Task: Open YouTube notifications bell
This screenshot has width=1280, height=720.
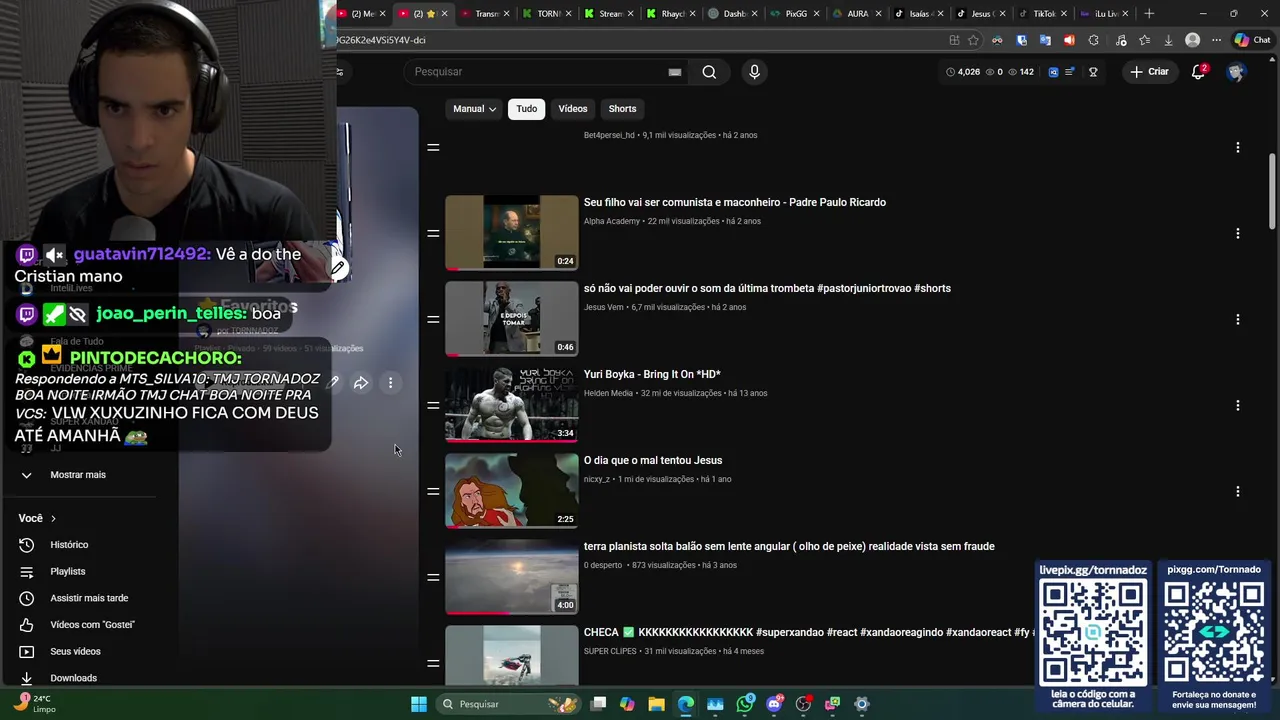Action: (1198, 72)
